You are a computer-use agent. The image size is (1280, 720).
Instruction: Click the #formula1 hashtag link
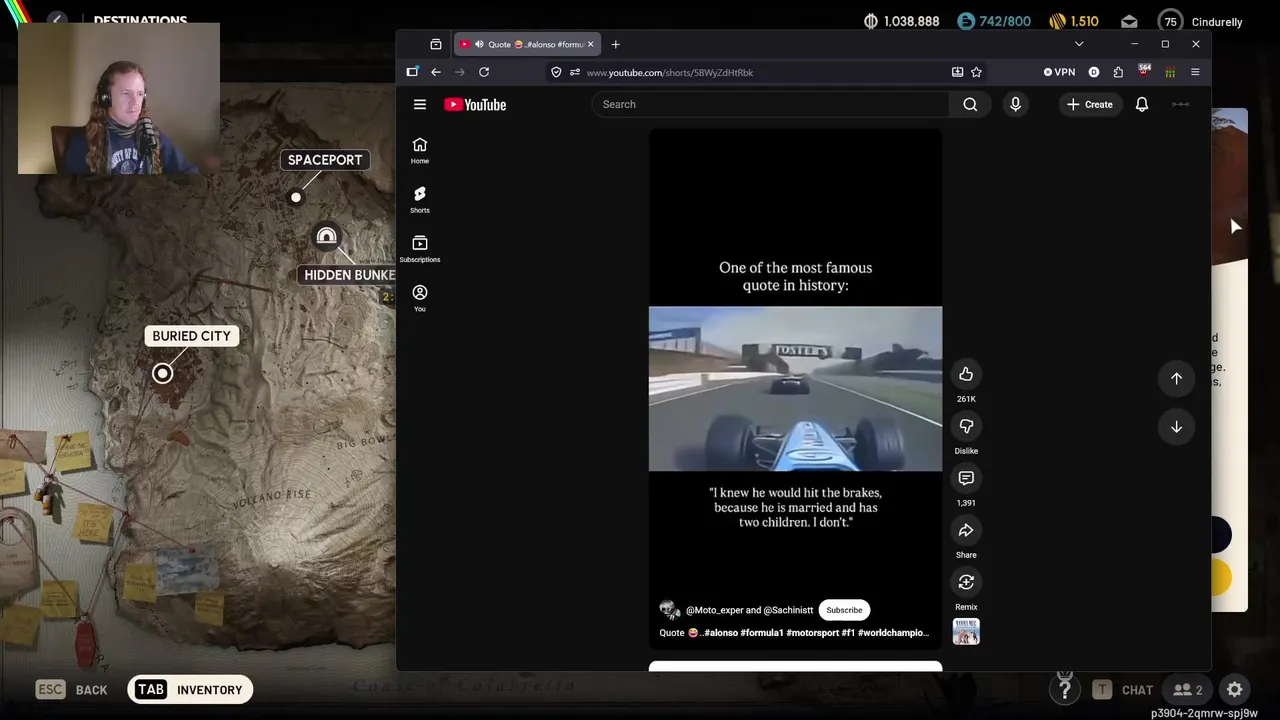click(x=762, y=632)
